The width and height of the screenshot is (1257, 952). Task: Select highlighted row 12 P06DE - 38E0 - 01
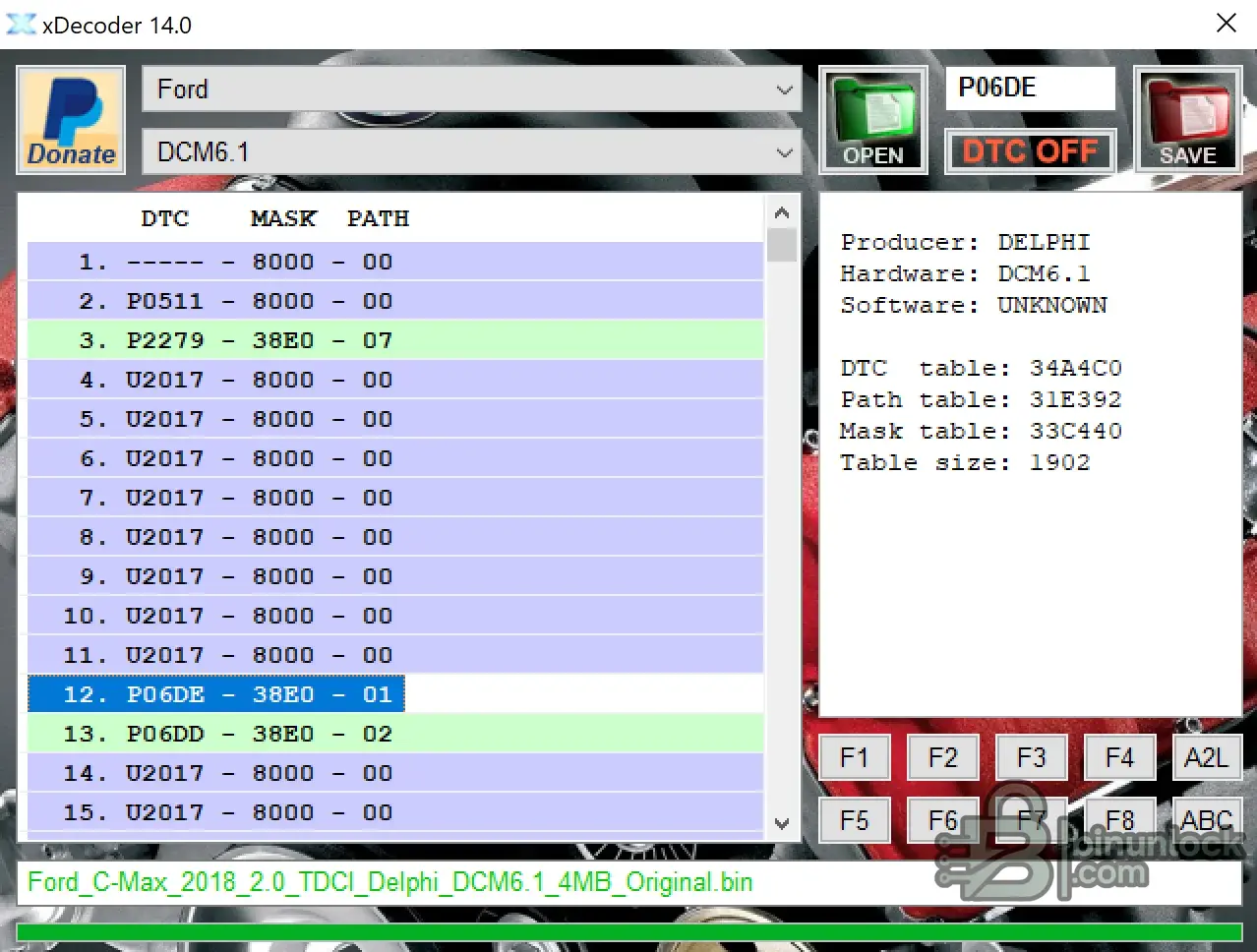(x=216, y=694)
